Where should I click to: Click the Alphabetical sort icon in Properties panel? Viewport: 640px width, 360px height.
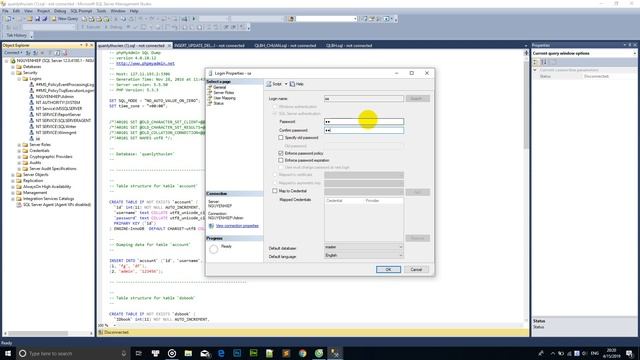click(544, 62)
